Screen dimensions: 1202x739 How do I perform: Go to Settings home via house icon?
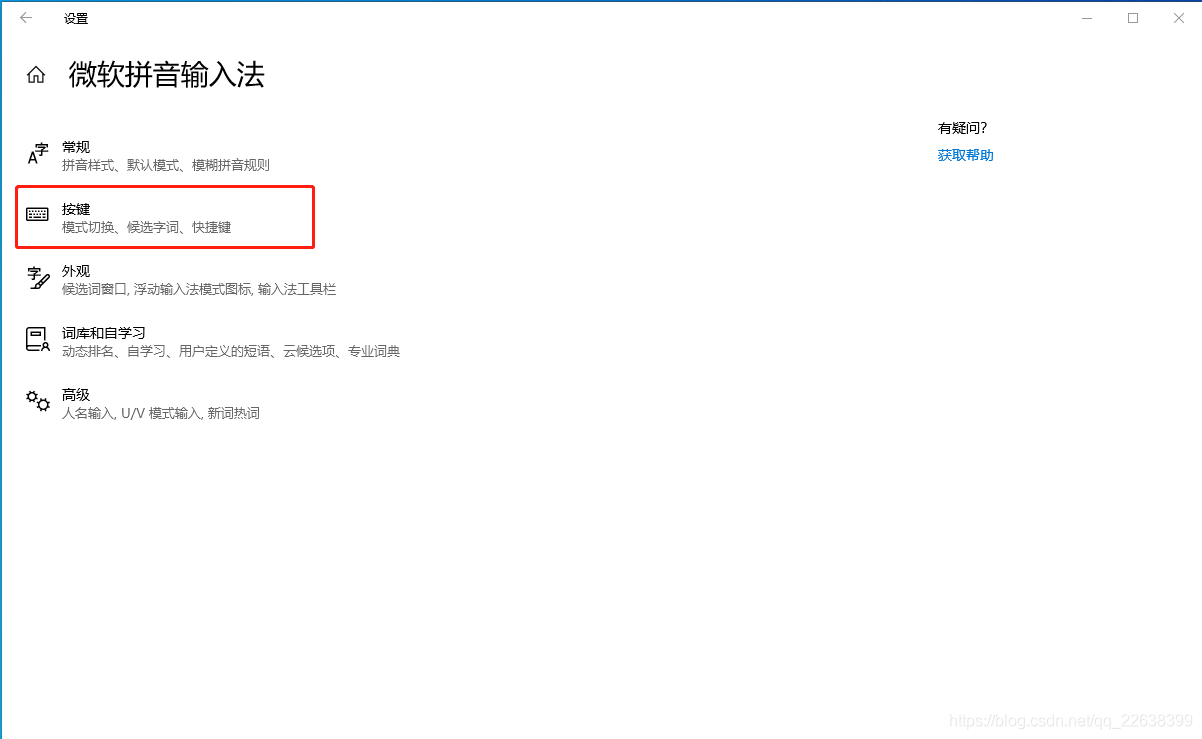click(36, 75)
